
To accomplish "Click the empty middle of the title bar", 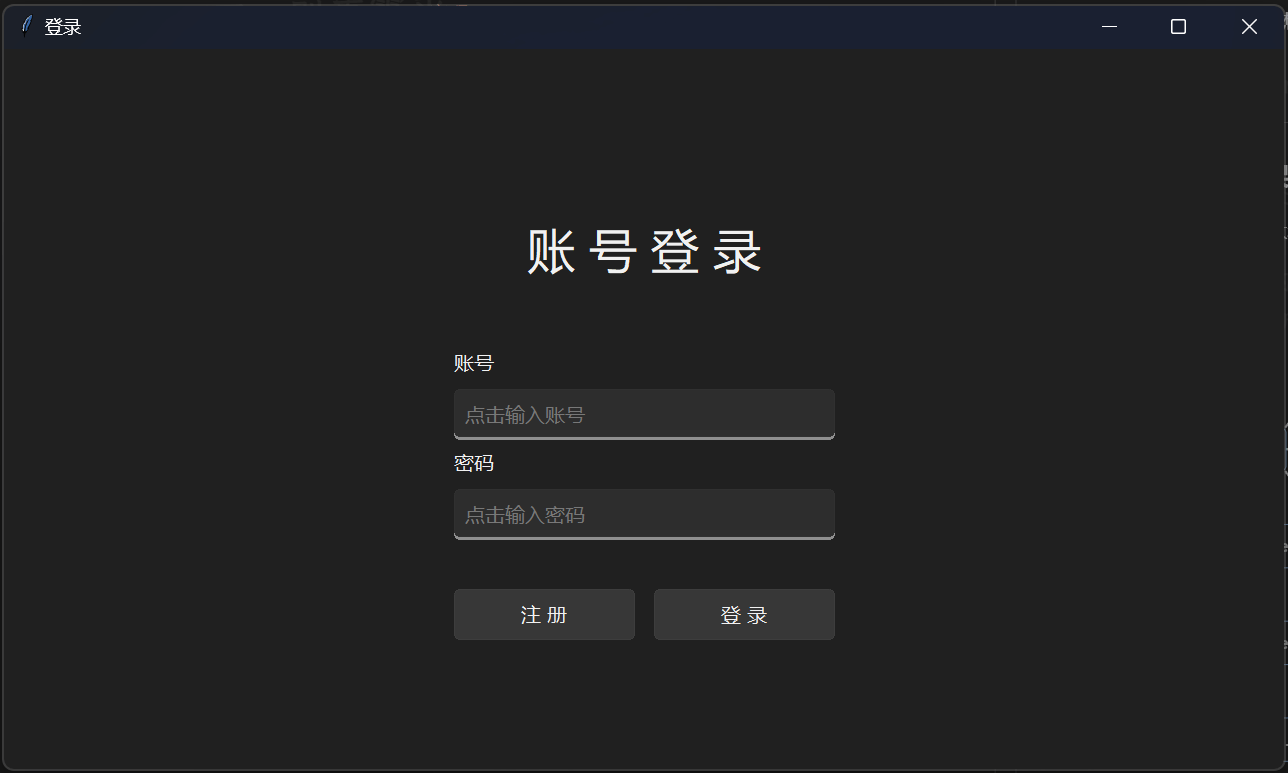I will 580,27.
